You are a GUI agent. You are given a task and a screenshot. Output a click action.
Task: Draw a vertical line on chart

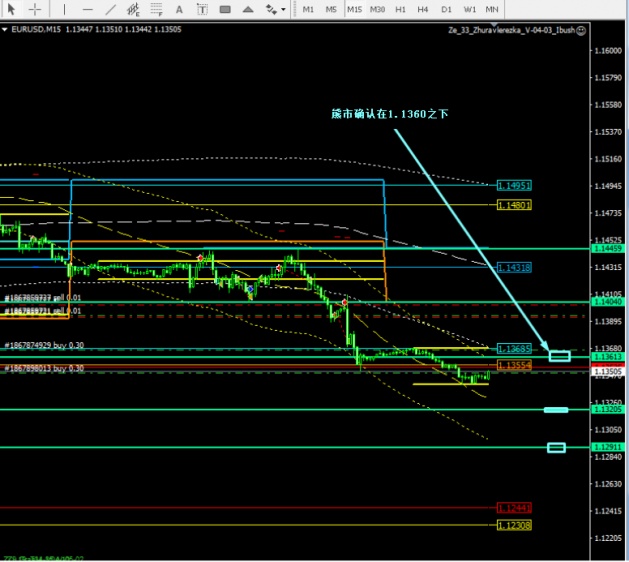(65, 9)
